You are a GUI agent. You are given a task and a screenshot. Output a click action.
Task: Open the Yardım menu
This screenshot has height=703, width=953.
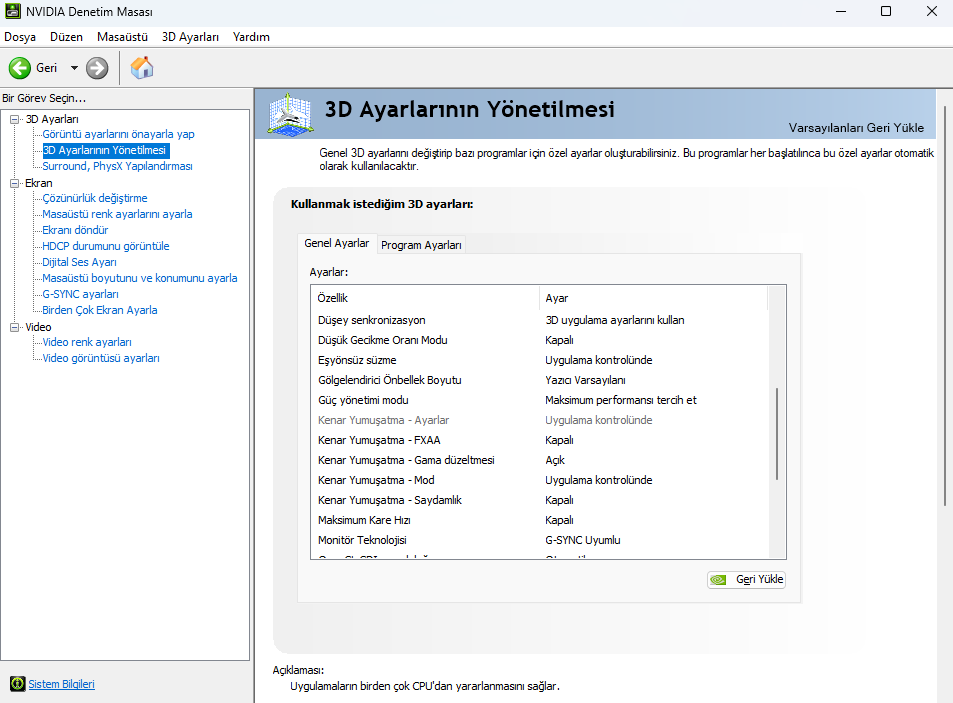pos(251,37)
